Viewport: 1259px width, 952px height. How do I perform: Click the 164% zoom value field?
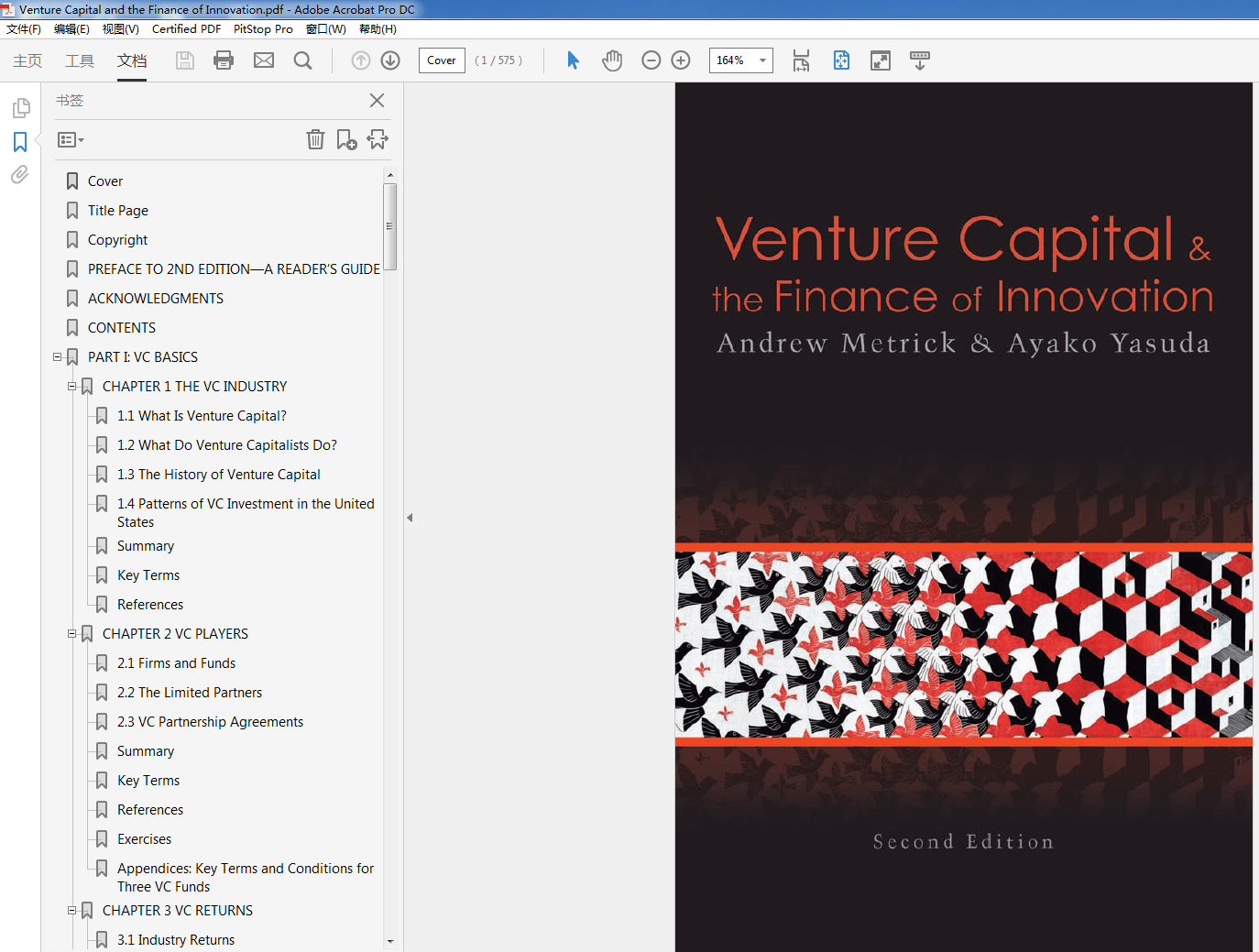click(x=731, y=60)
